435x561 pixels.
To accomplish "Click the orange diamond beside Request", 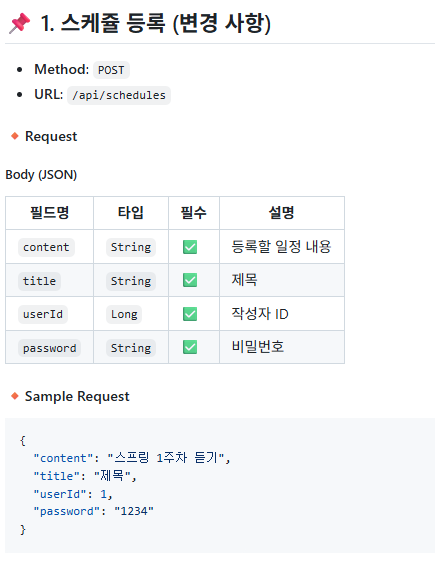I will click(x=15, y=136).
